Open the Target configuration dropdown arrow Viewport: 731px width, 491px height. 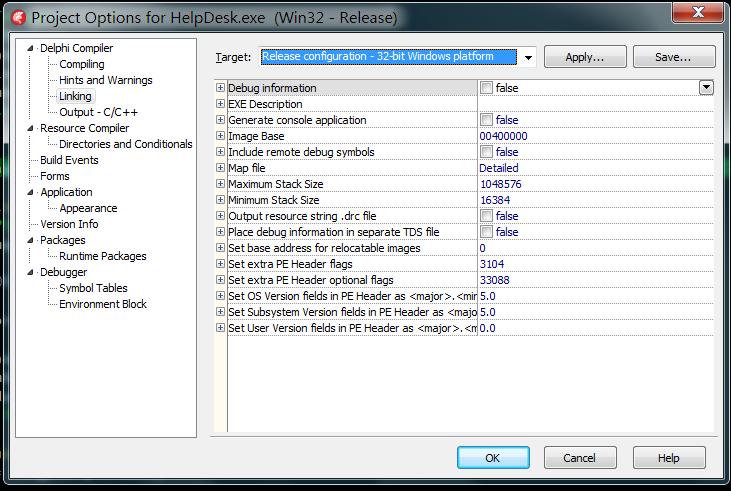528,57
